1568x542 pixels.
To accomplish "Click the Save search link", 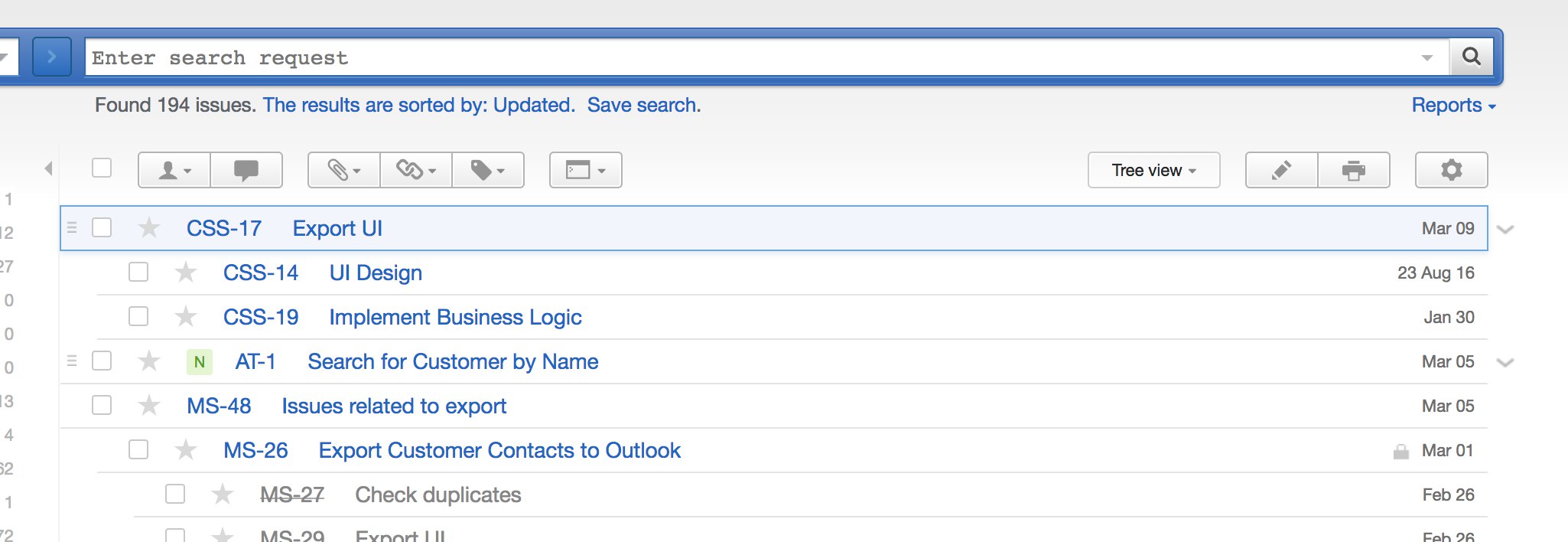I will [644, 105].
